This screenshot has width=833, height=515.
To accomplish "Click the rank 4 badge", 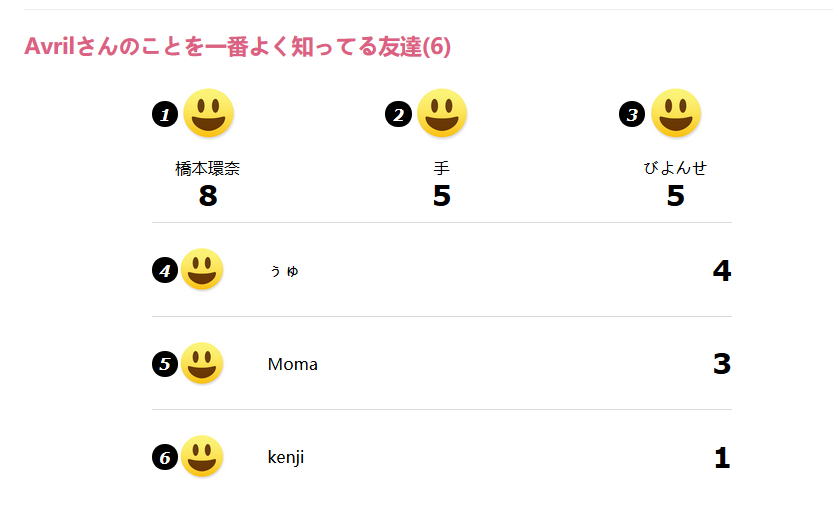I will pyautogui.click(x=165, y=271).
